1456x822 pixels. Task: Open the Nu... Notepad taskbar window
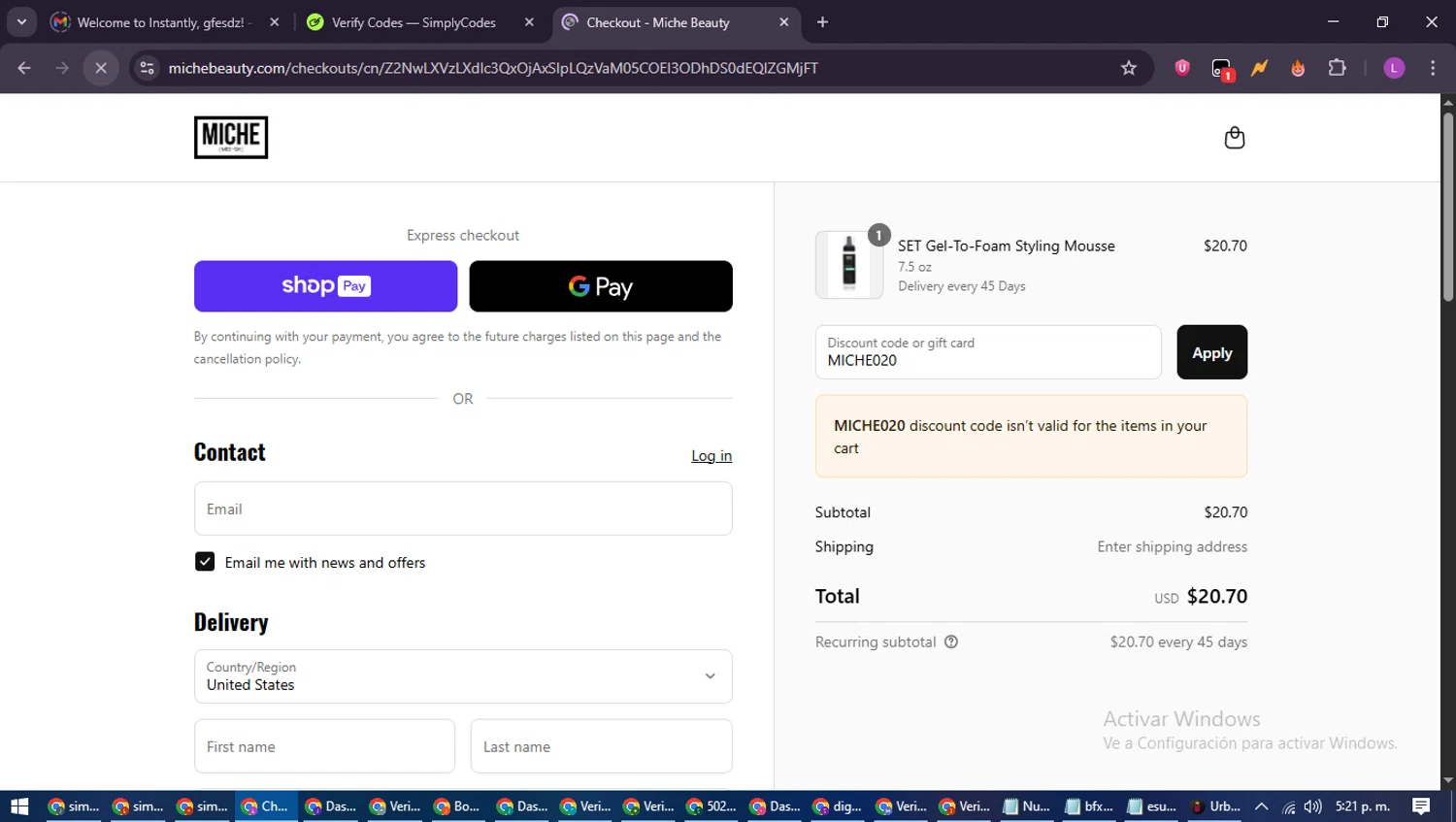[1027, 806]
